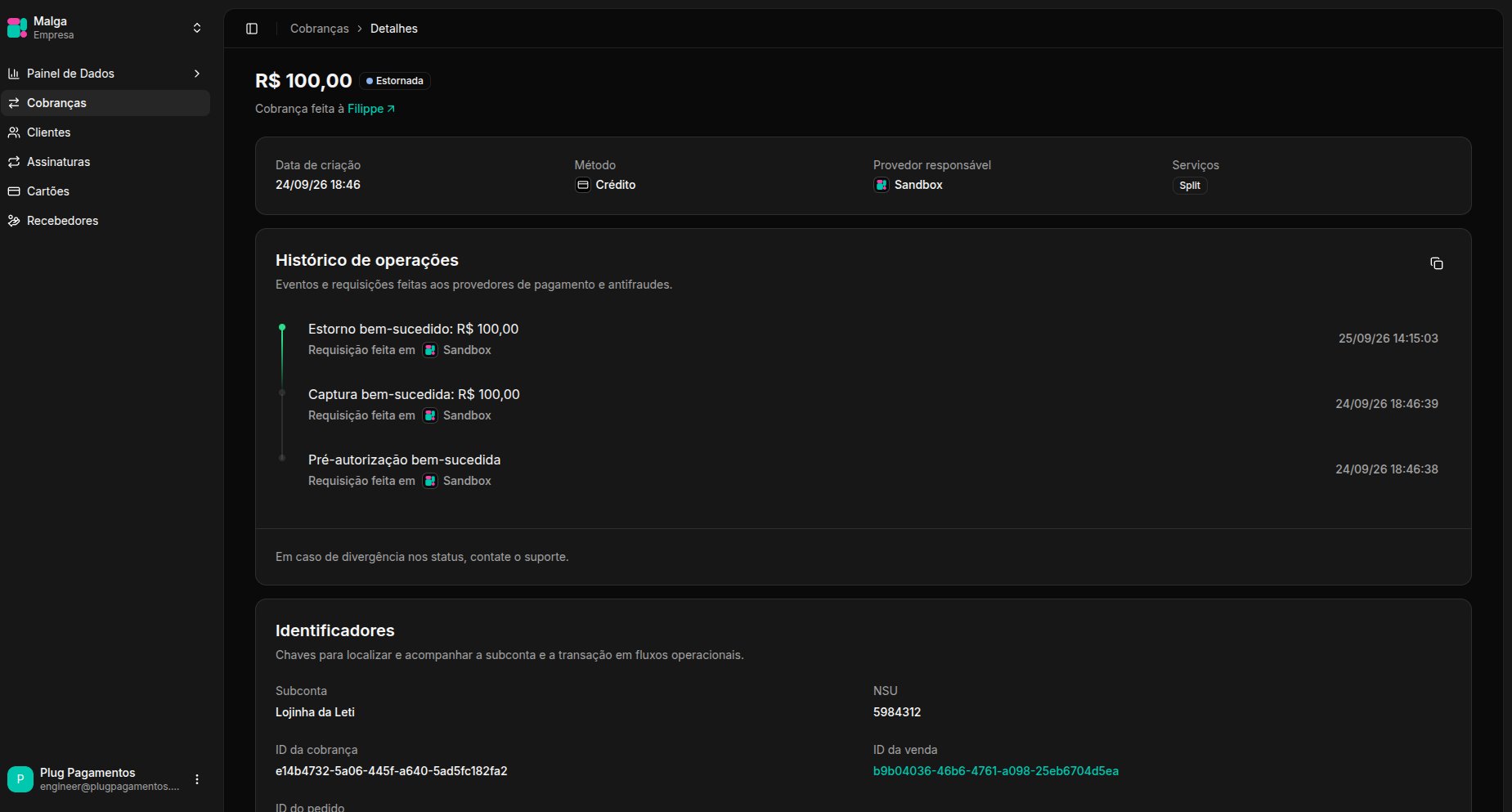Click timestamp 24/09/26 18:46:38
1512x812 pixels.
click(x=1386, y=469)
